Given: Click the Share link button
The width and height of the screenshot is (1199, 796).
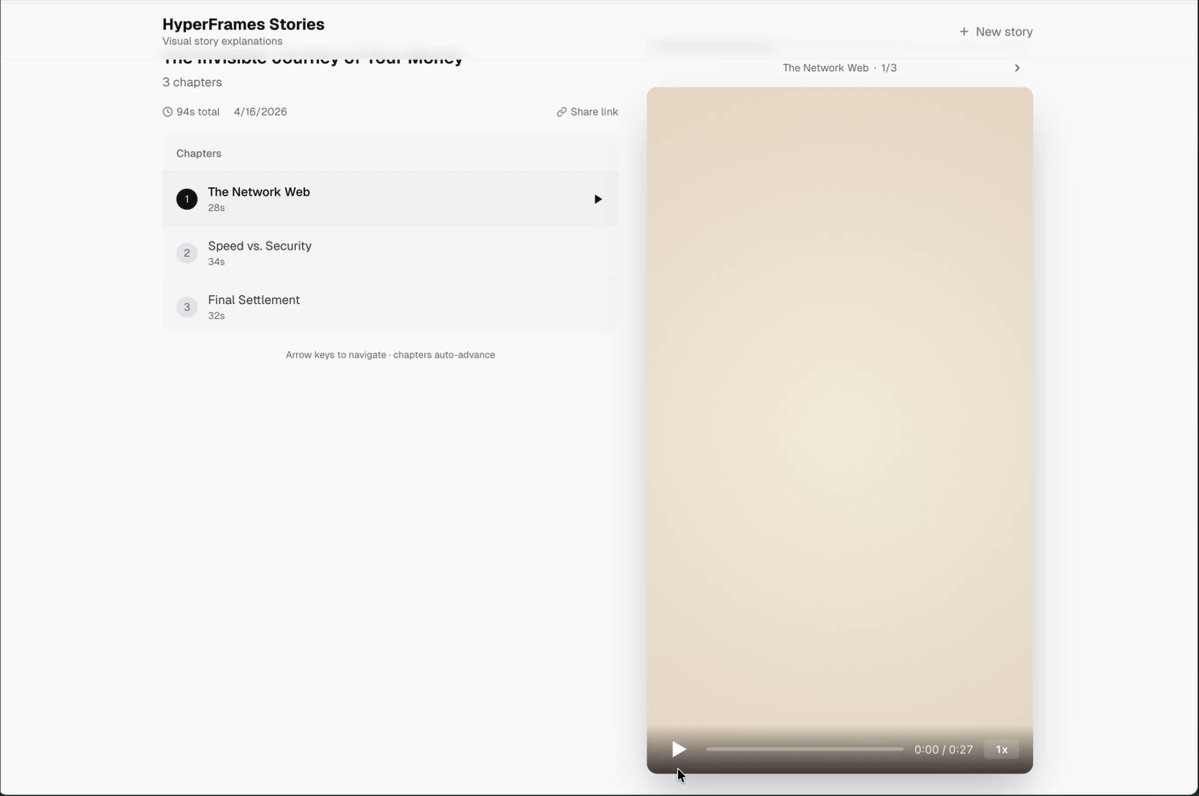Looking at the screenshot, I should pyautogui.click(x=587, y=112).
